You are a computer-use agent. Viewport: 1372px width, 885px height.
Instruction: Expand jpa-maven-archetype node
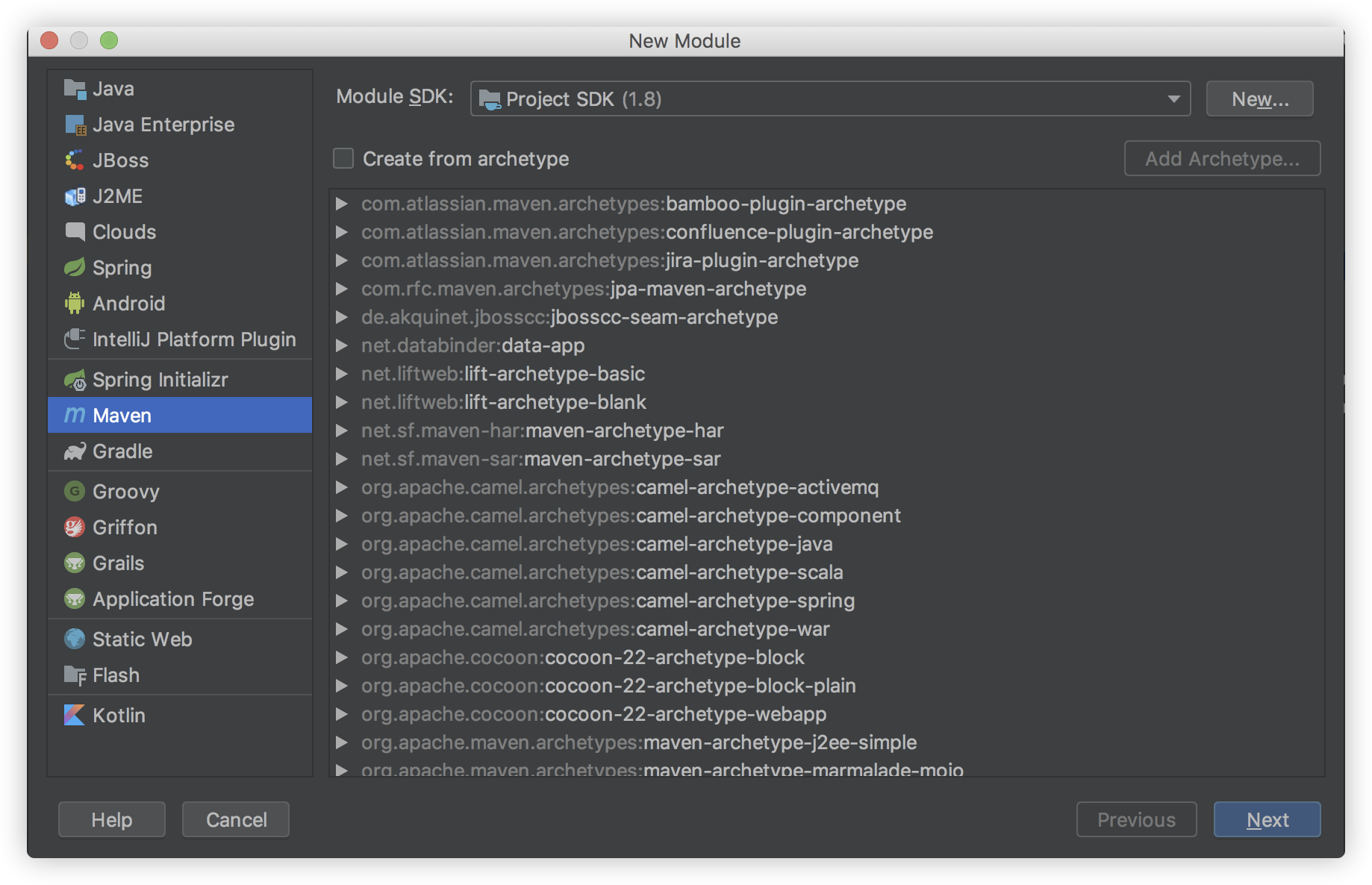[342, 289]
